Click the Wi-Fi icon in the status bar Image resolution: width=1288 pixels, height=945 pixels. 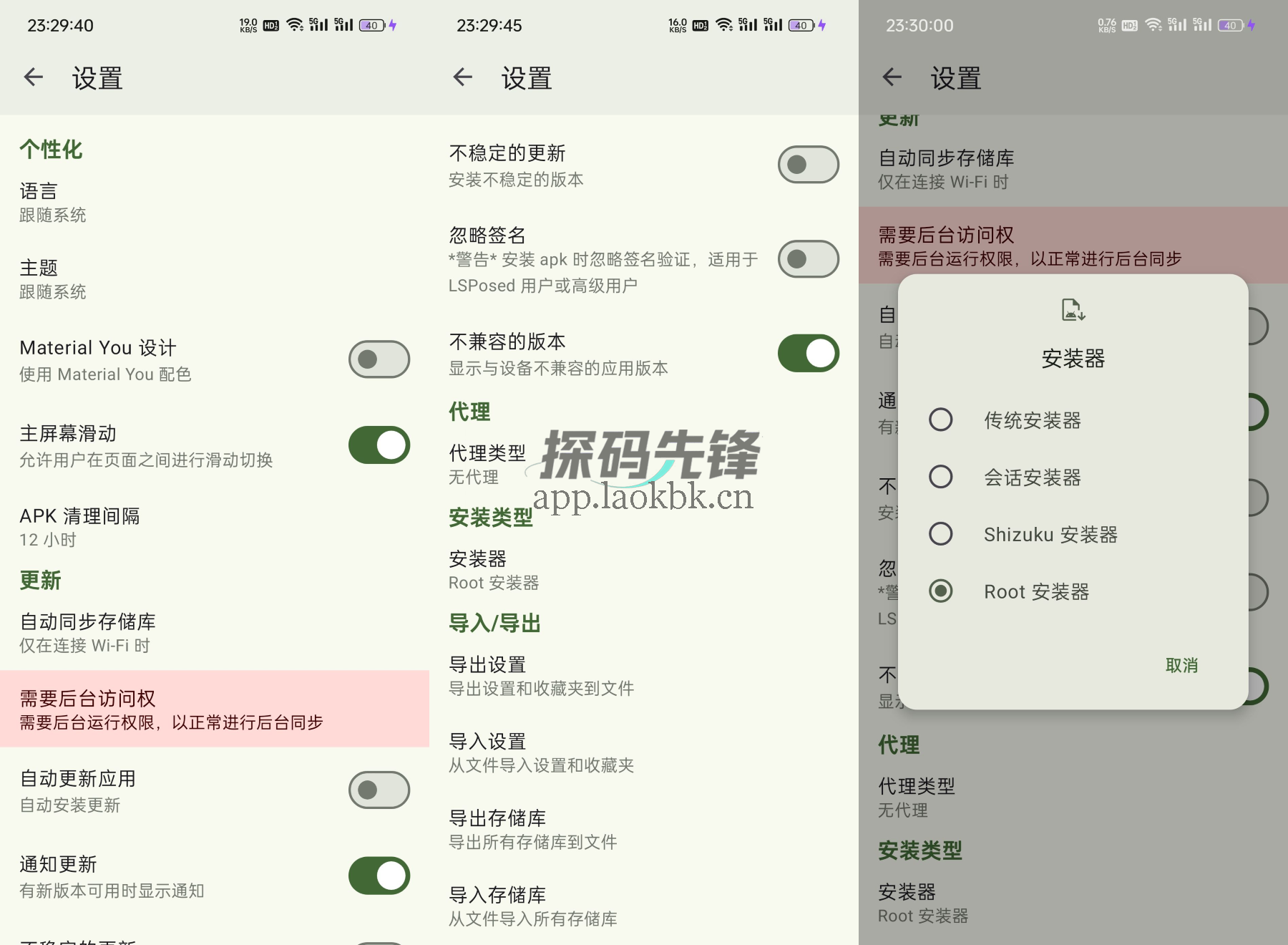click(295, 25)
